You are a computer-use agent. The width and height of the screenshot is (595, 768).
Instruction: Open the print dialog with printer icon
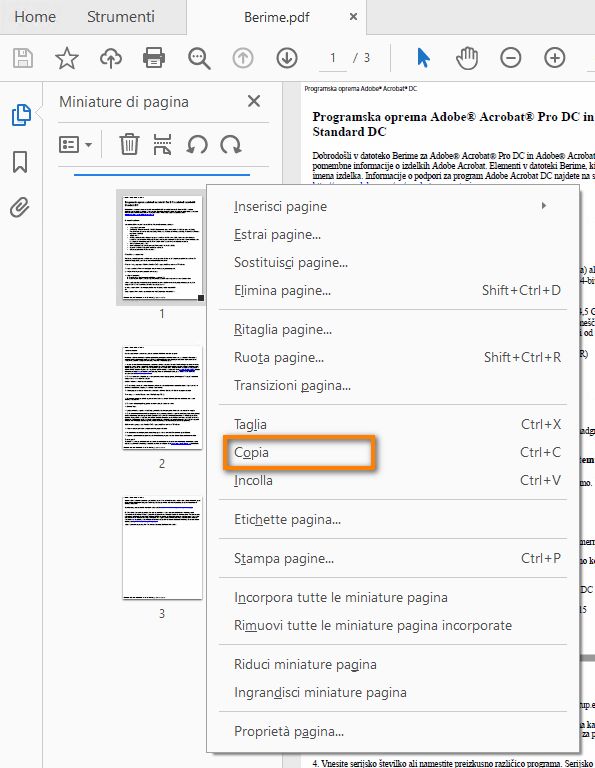click(x=154, y=58)
